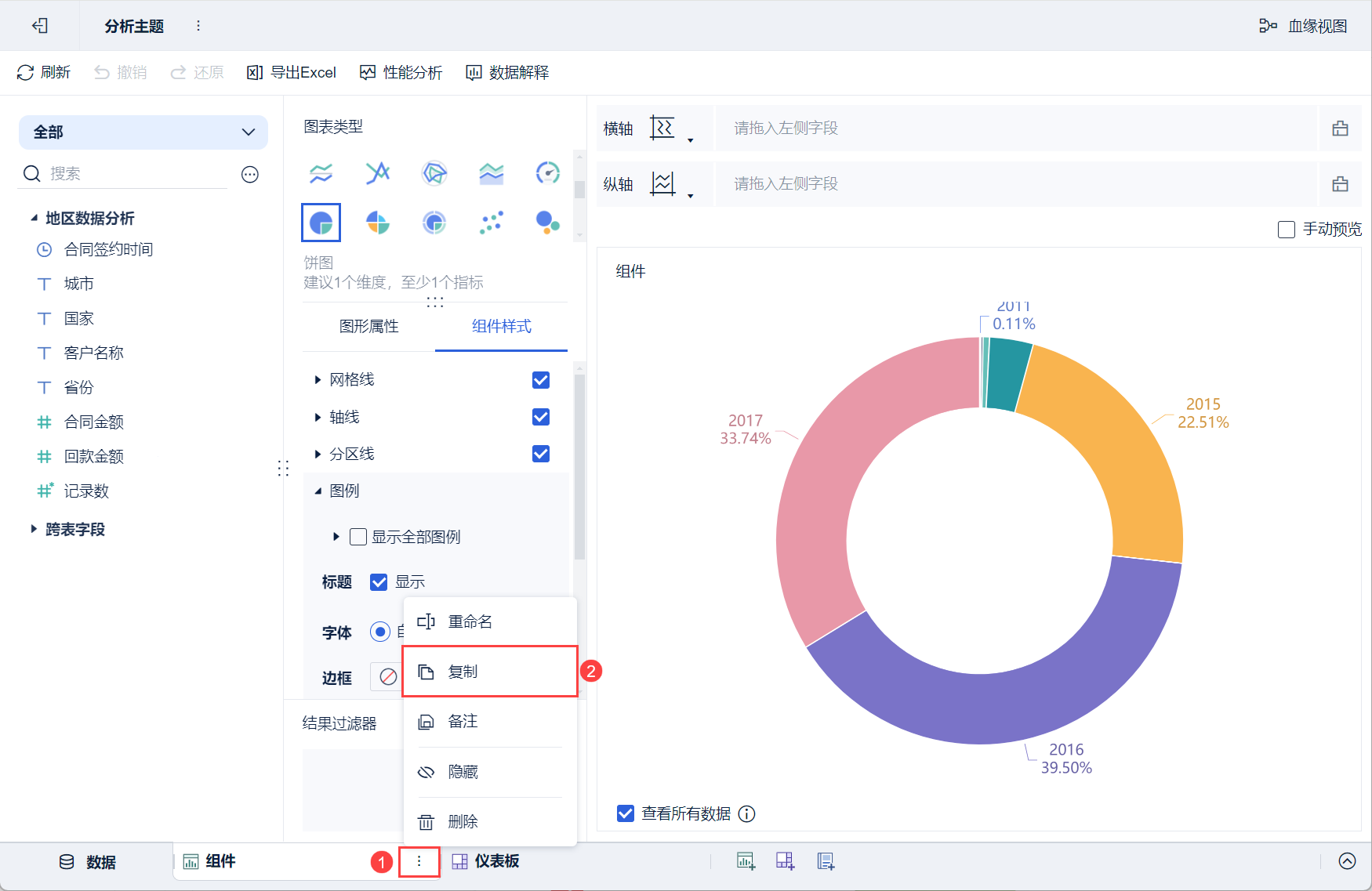Open the 血缘视图 lineage view

1303,26
